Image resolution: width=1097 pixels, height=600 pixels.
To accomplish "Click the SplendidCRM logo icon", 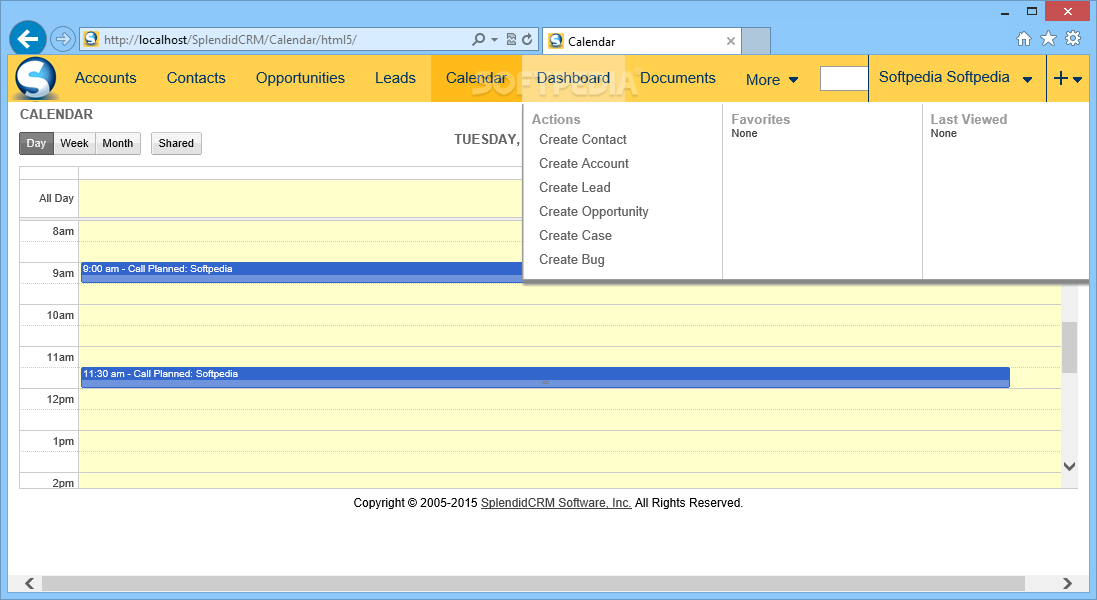I will (34, 78).
